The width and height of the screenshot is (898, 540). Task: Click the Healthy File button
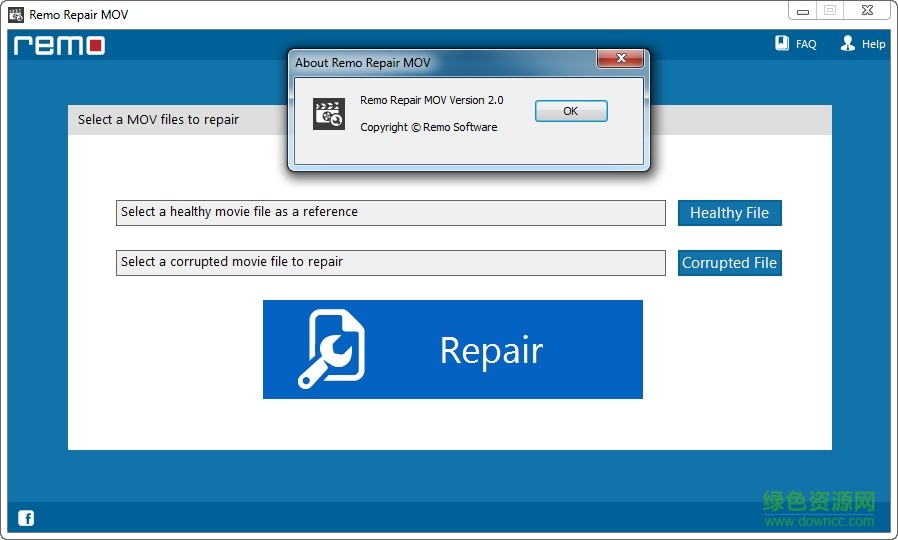(730, 213)
